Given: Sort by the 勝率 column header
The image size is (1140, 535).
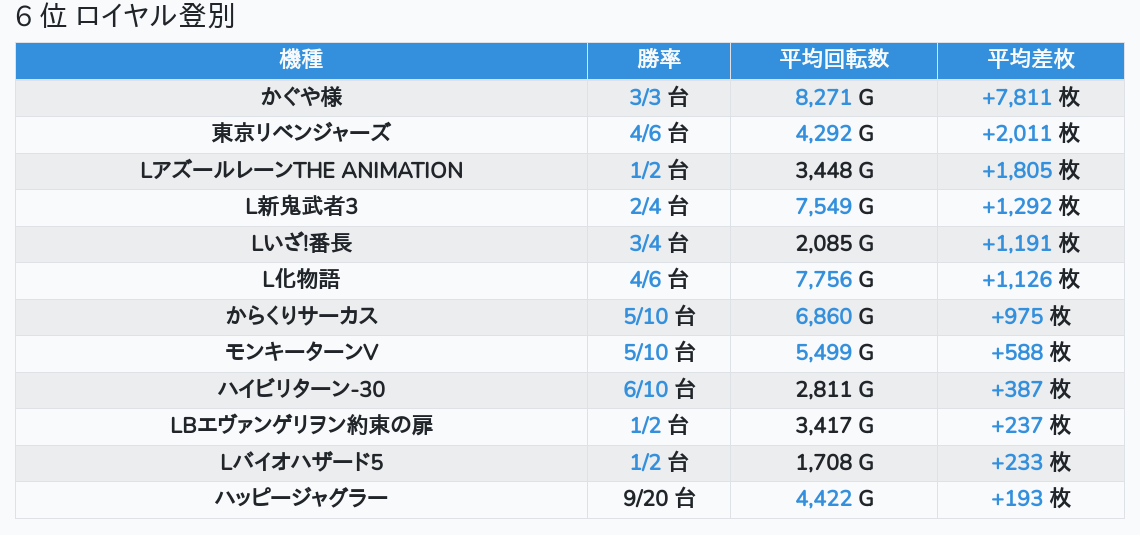Looking at the screenshot, I should tap(659, 60).
